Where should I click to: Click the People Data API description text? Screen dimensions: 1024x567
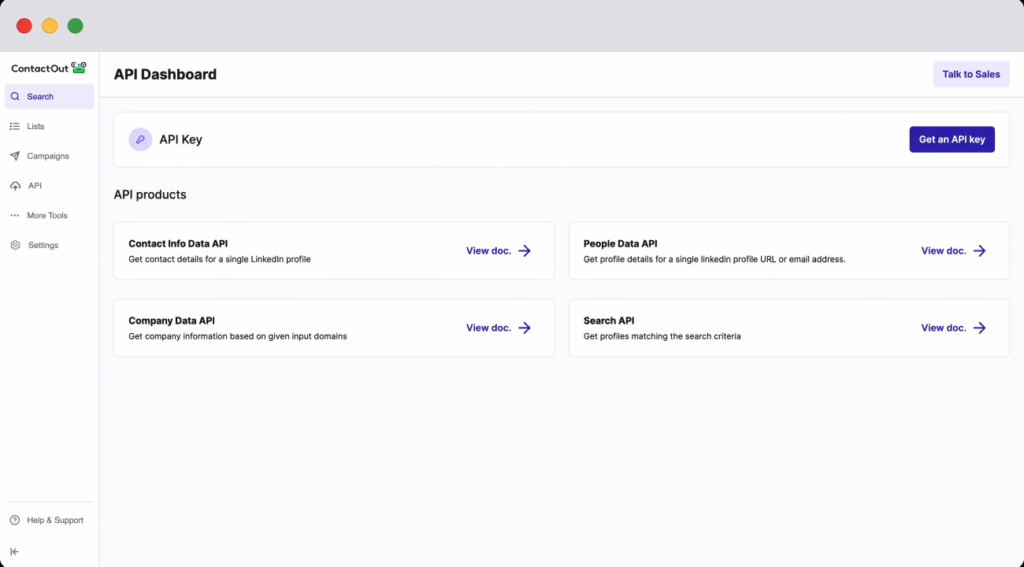pos(714,259)
